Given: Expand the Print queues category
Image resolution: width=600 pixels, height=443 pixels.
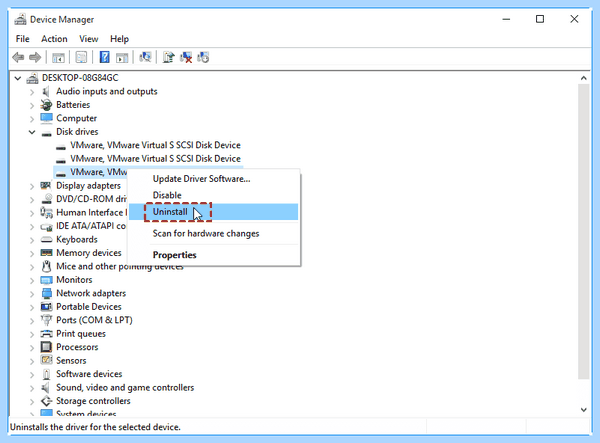Looking at the screenshot, I should coord(32,334).
